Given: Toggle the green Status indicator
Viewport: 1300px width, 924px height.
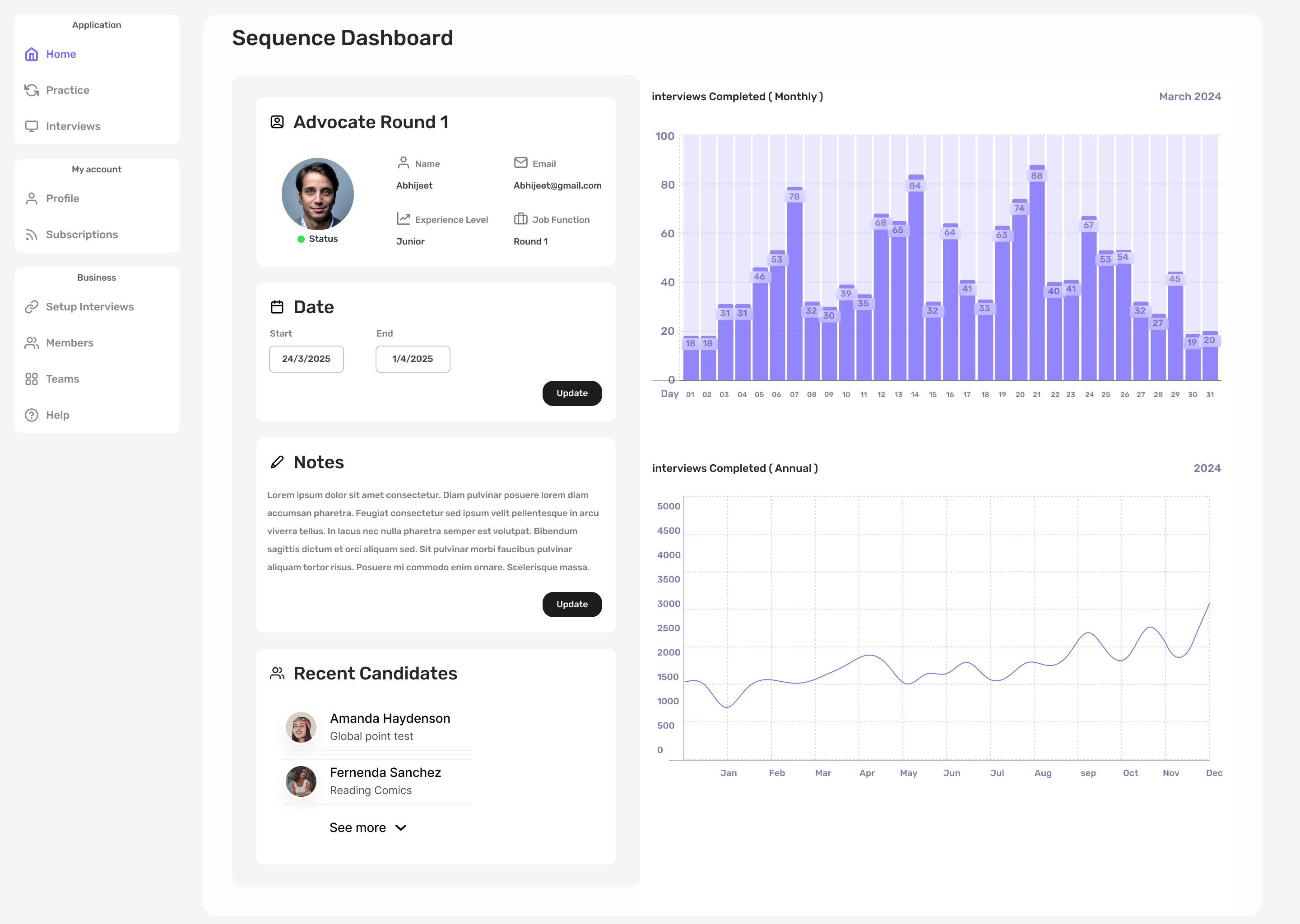Looking at the screenshot, I should (300, 238).
